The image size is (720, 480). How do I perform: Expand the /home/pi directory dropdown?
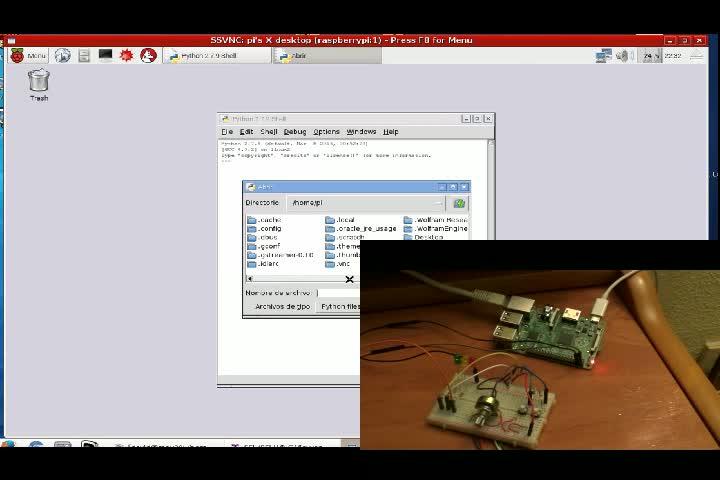click(366, 203)
